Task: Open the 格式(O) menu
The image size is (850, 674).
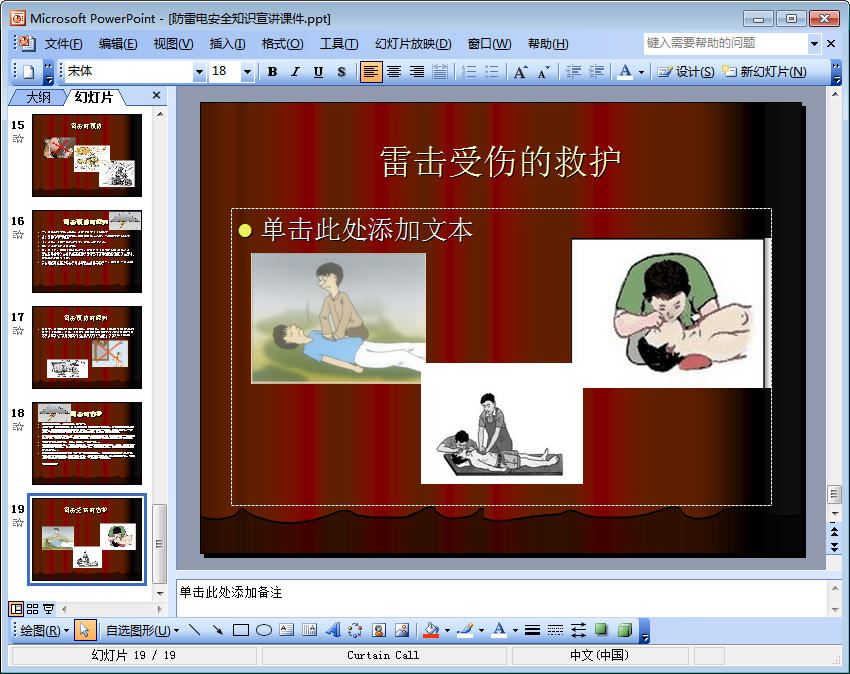Action: coord(282,44)
